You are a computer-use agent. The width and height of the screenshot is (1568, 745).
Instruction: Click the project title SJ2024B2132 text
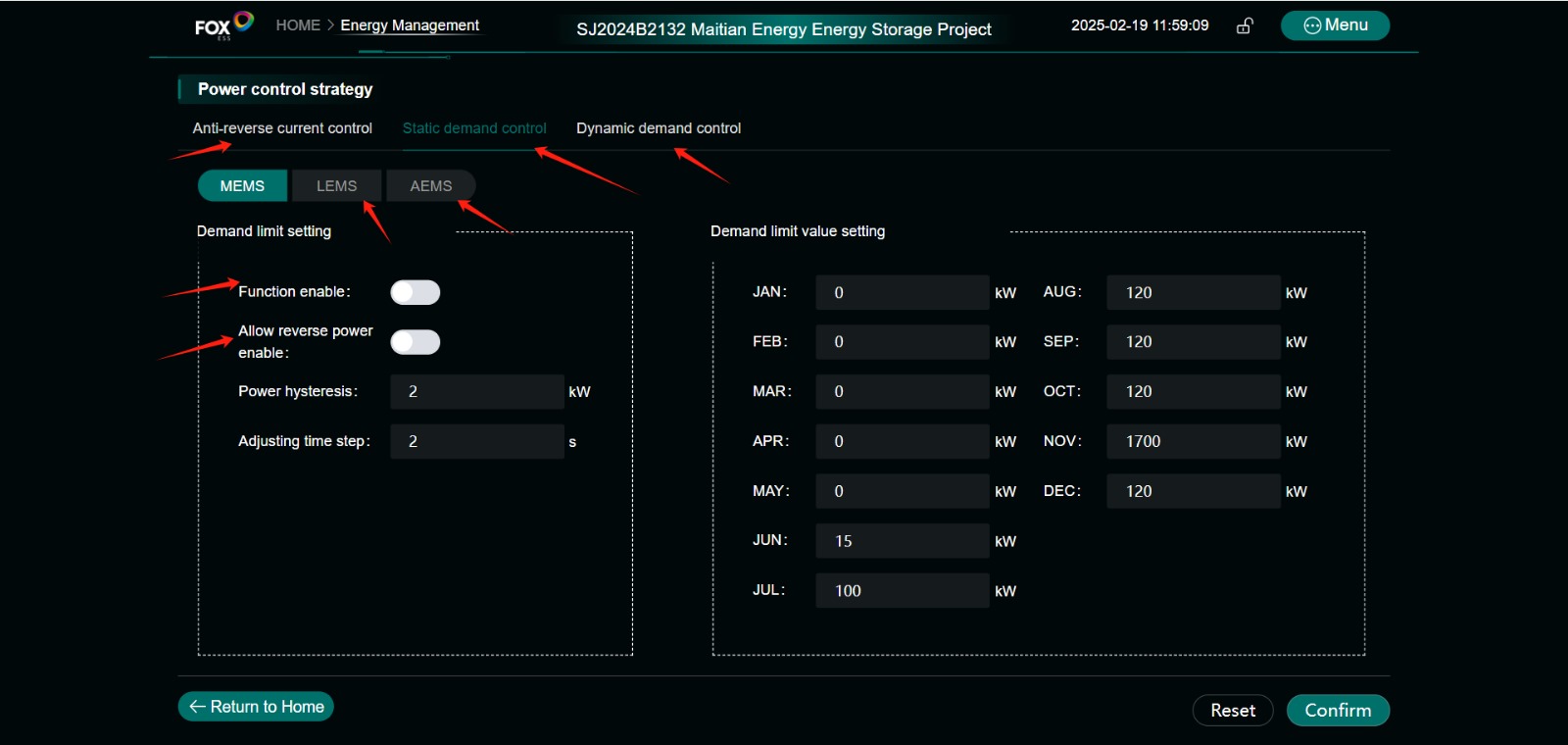tap(784, 29)
